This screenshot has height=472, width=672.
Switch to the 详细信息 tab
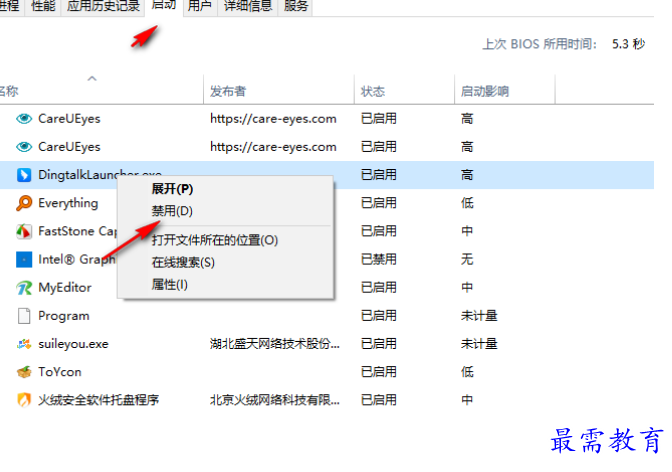[x=248, y=6]
